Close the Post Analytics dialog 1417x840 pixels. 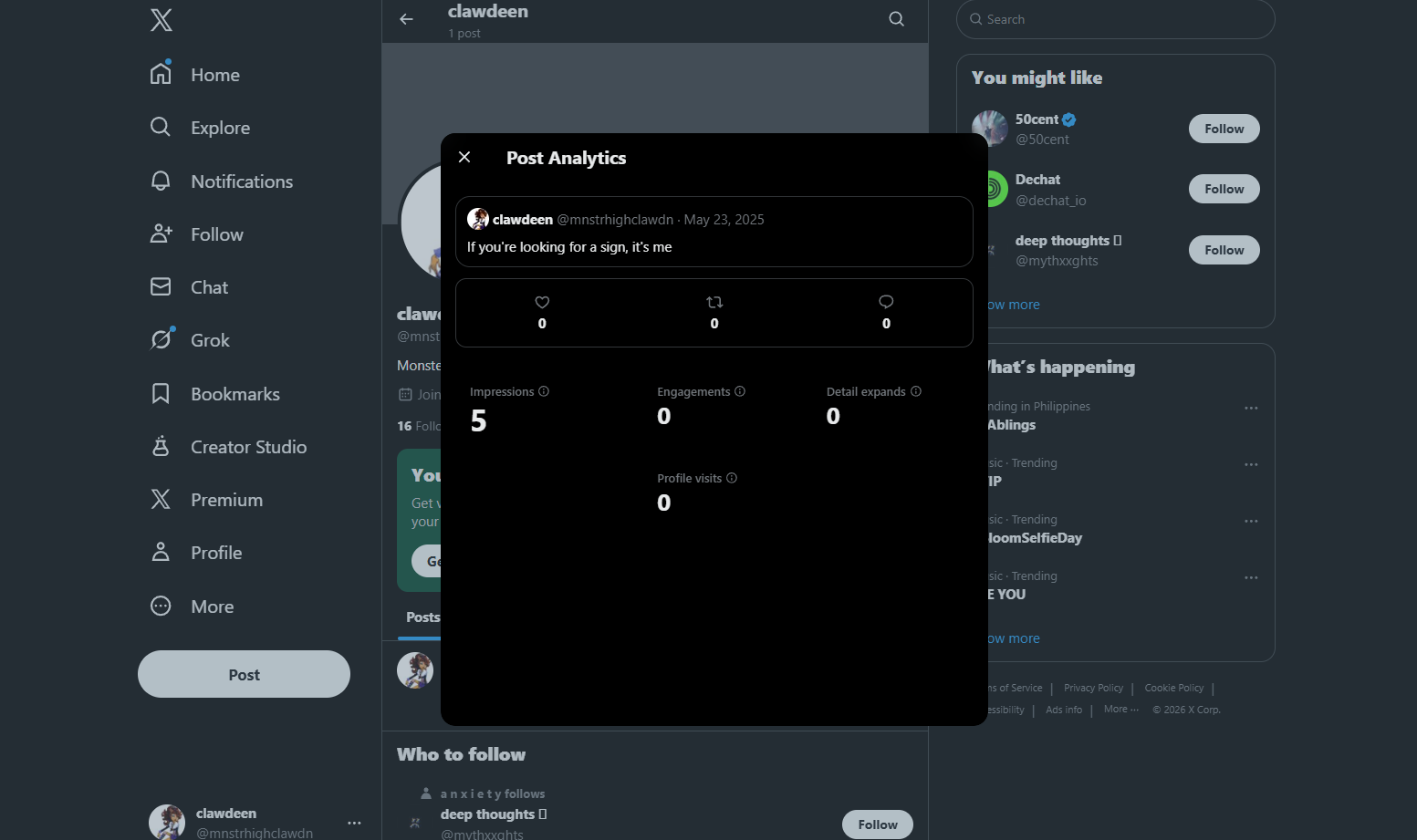click(464, 157)
